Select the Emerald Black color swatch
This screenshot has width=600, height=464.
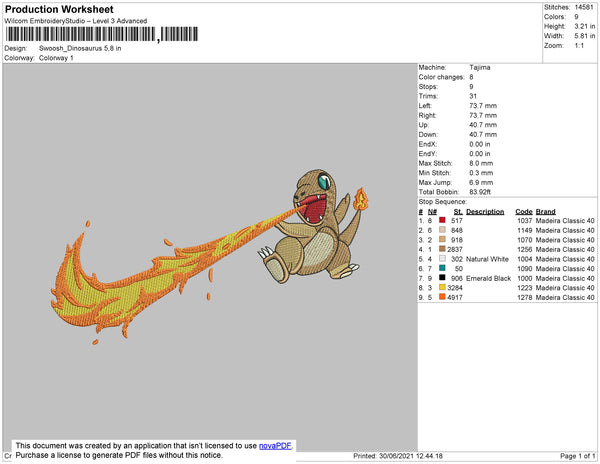(x=442, y=277)
